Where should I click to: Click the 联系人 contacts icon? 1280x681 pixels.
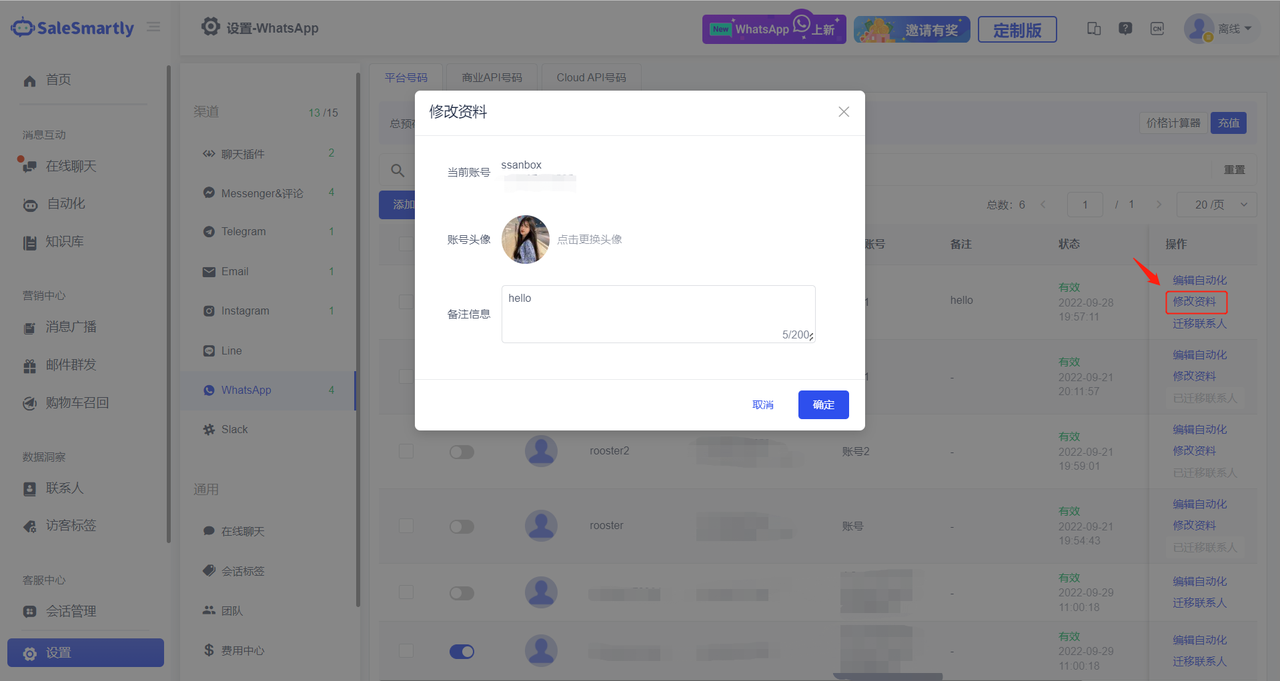(30, 488)
